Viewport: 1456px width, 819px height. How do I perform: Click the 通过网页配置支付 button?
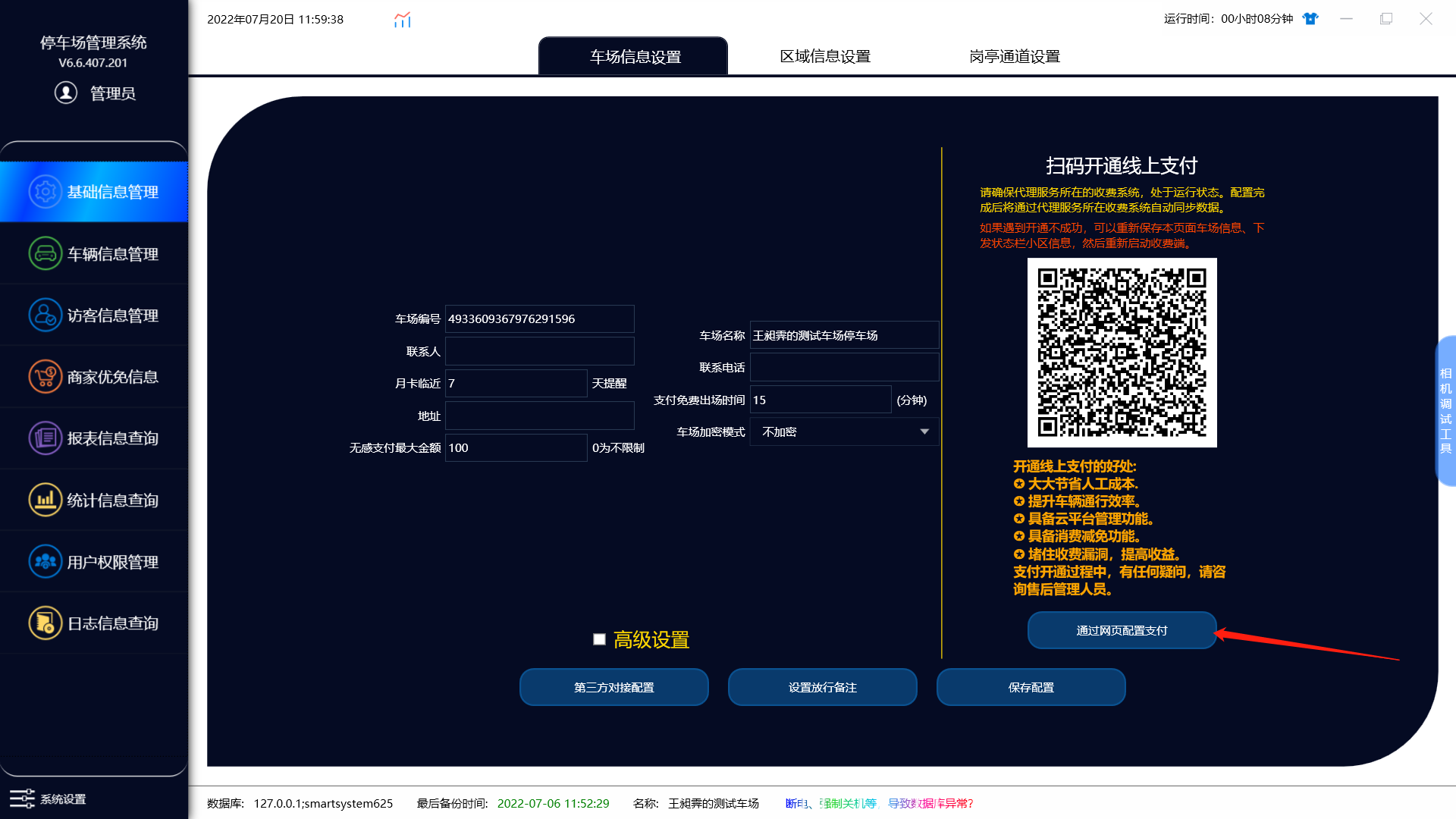point(1122,630)
